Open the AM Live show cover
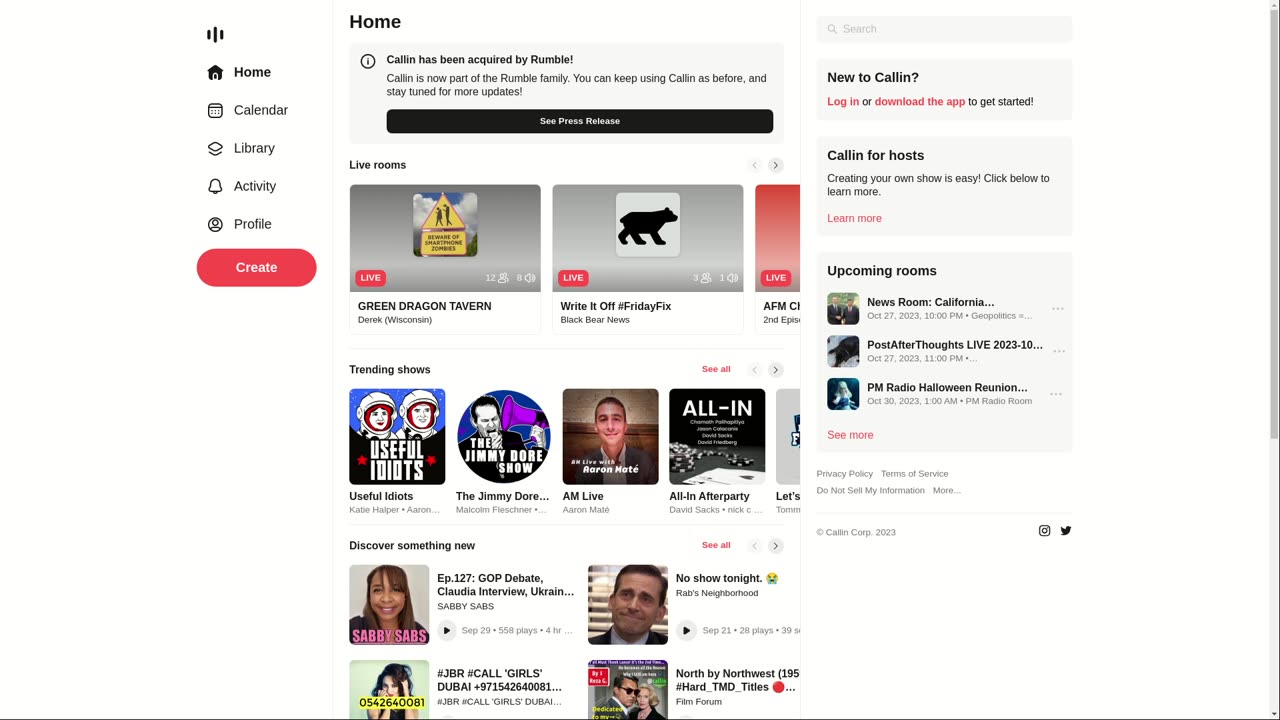Image resolution: width=1280 pixels, height=720 pixels. (x=611, y=437)
